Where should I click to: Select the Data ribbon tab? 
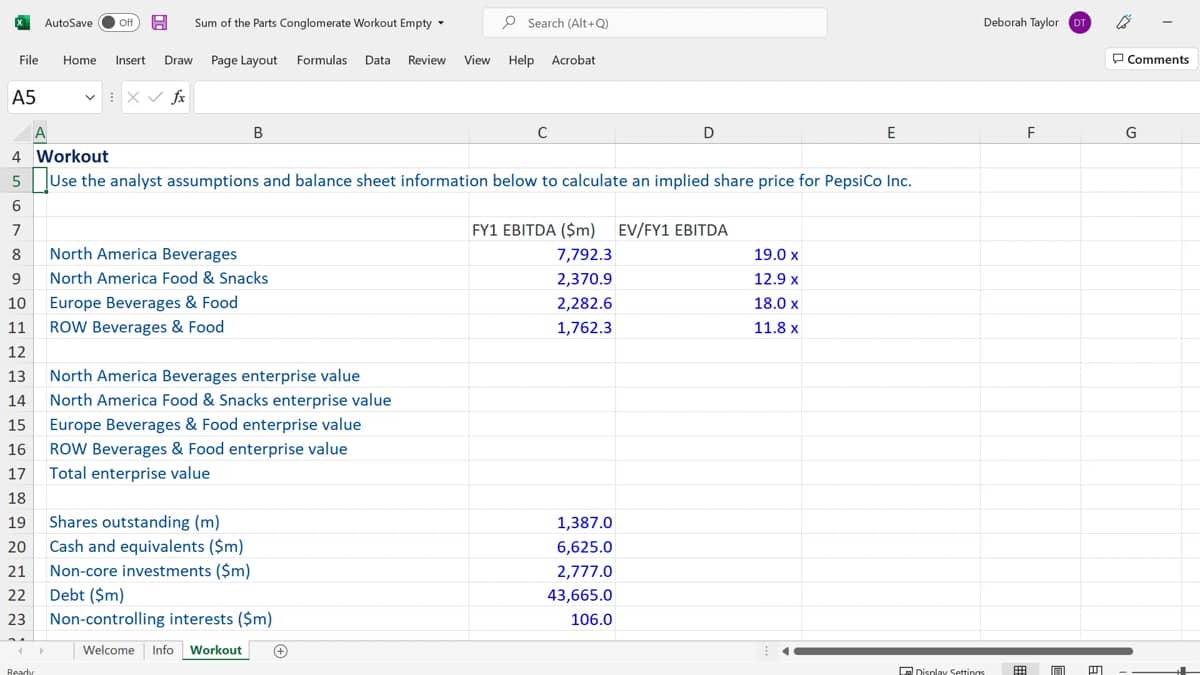[x=378, y=60]
